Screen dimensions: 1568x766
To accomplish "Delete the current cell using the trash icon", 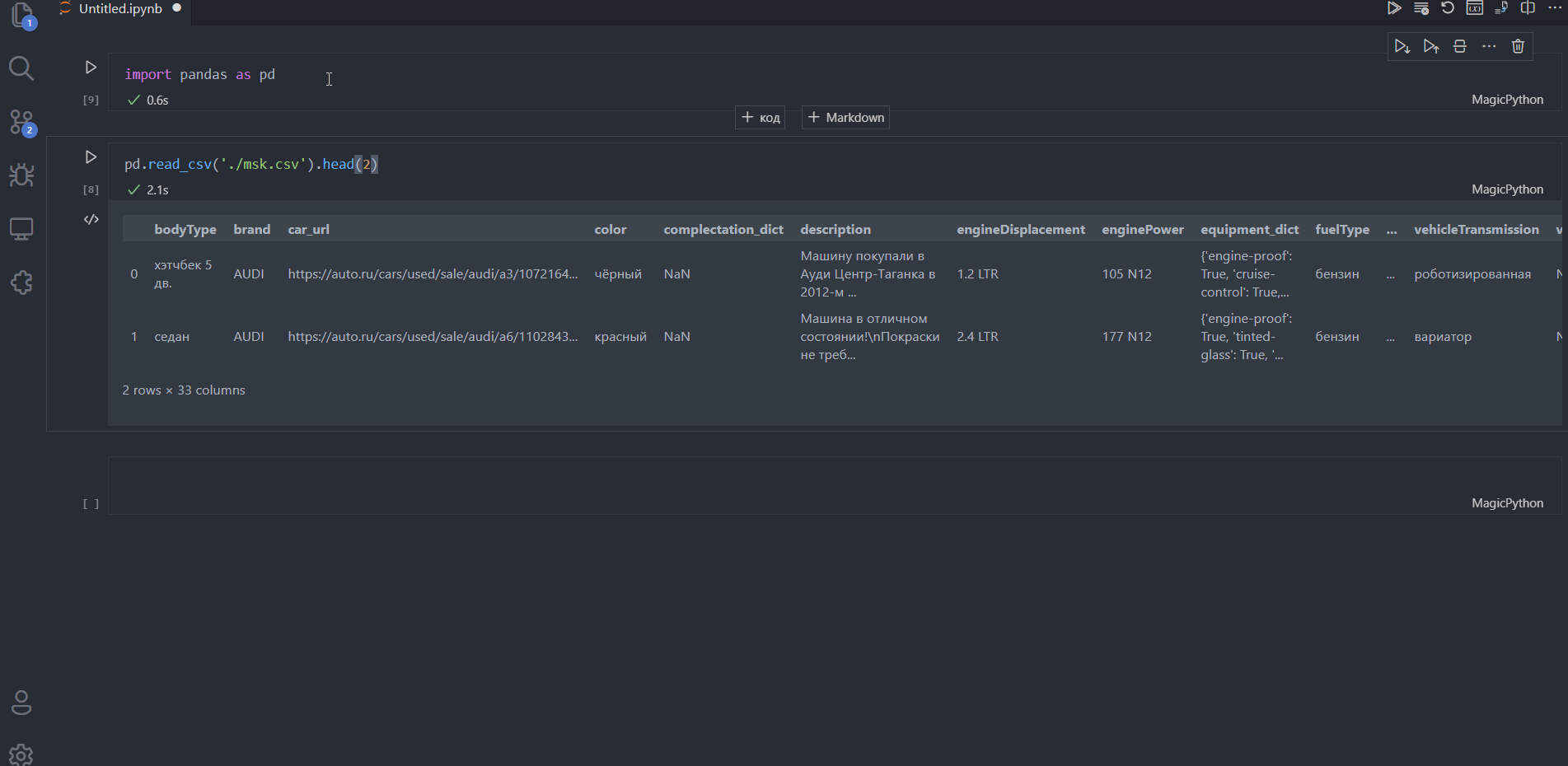I will (1518, 46).
